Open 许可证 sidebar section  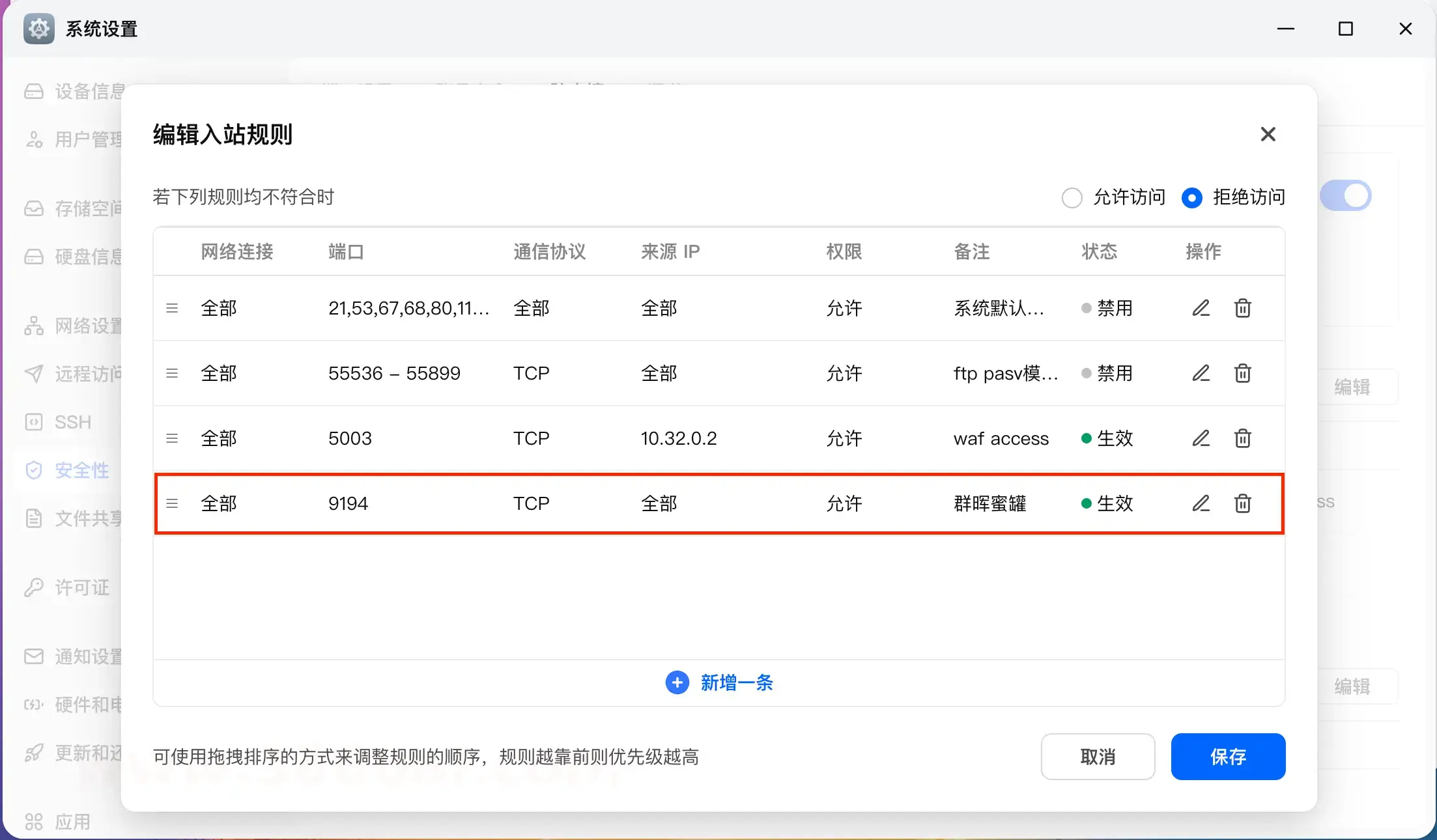pos(81,587)
